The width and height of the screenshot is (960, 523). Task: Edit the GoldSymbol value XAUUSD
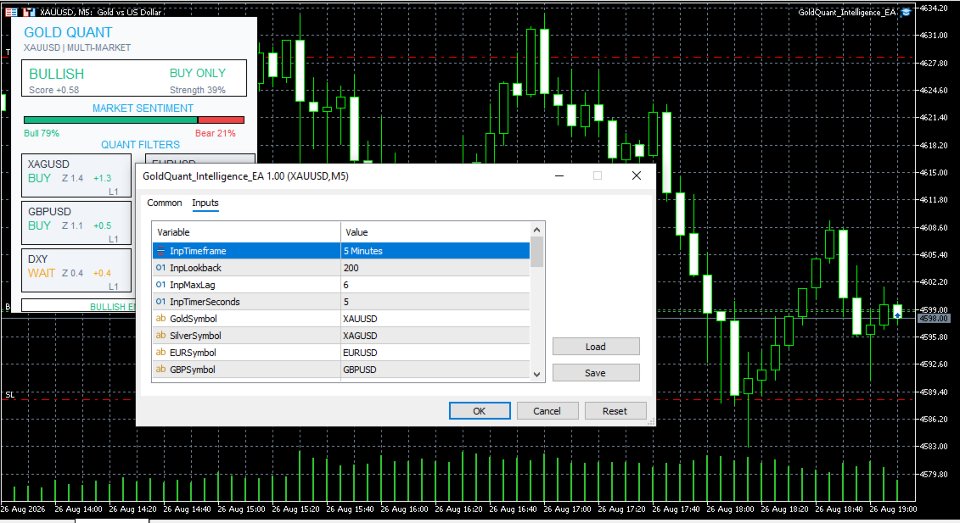click(x=435, y=318)
